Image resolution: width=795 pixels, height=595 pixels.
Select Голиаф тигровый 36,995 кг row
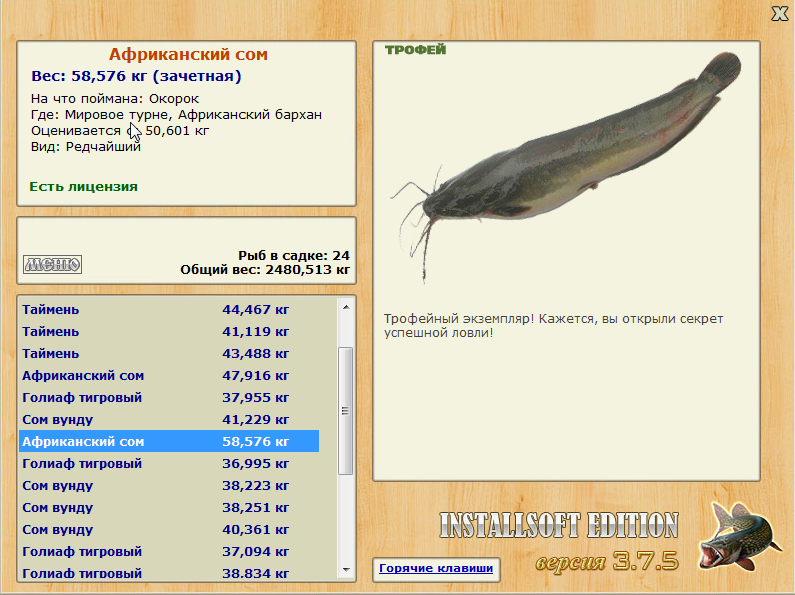[x=169, y=463]
